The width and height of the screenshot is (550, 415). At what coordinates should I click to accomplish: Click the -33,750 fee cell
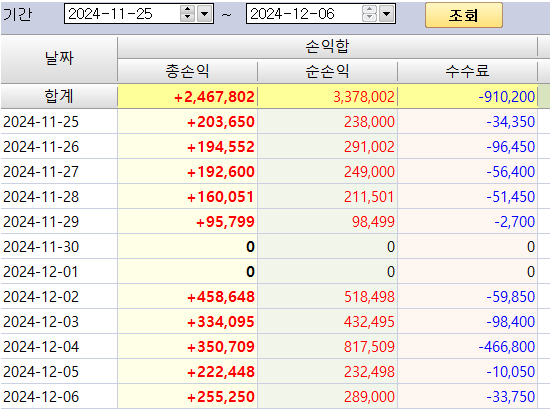[x=467, y=396]
